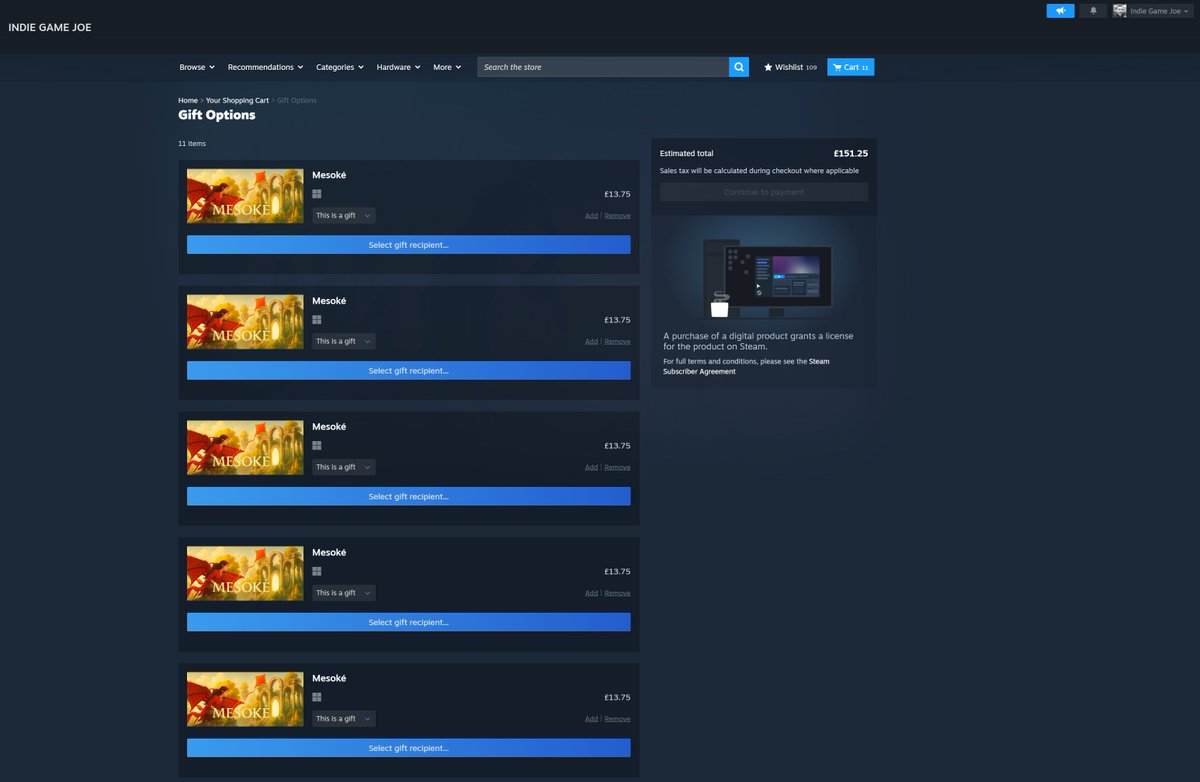
Task: Click the first item's Mesoké title text
Action: tap(329, 175)
